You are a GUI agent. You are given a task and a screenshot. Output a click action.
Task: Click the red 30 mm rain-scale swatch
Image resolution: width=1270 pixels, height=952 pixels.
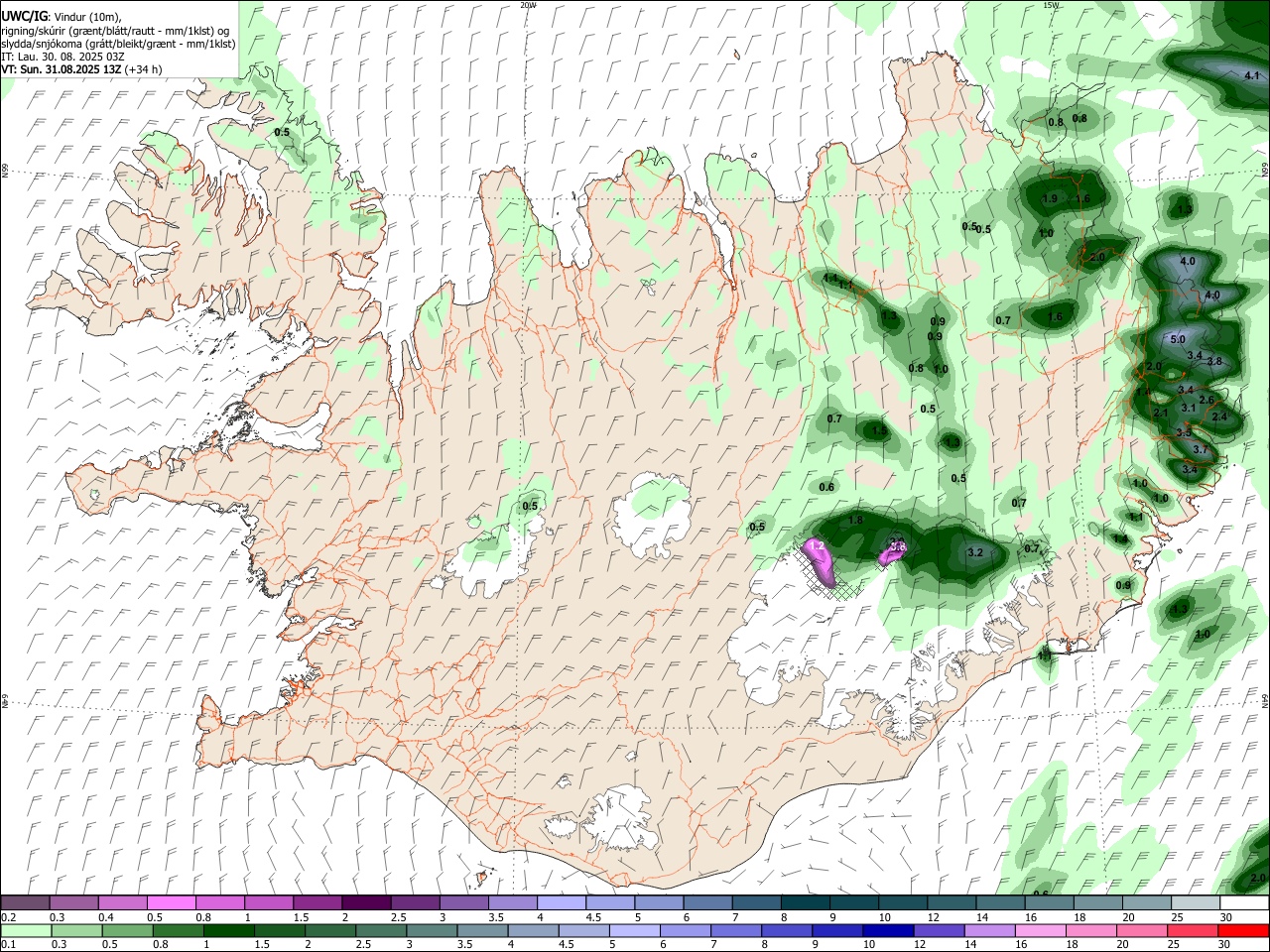(1243, 931)
